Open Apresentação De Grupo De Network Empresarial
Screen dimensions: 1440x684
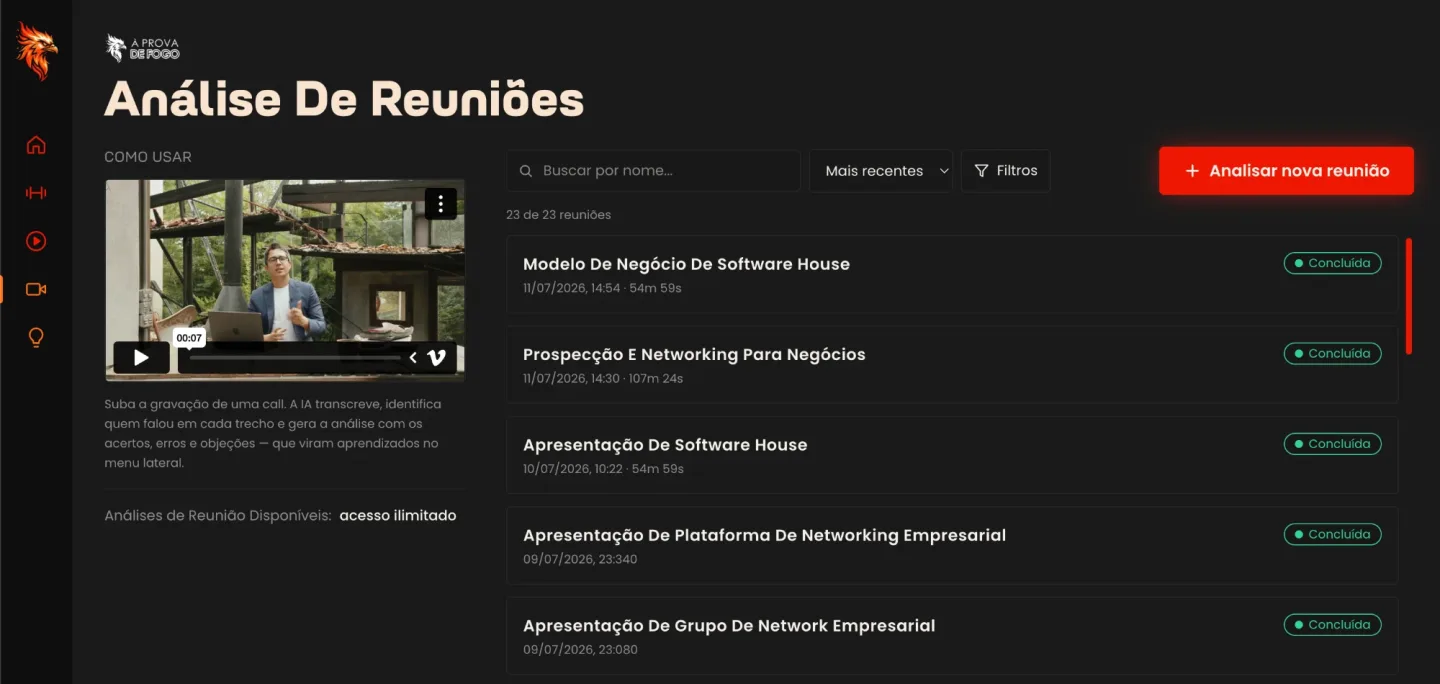[x=952, y=636]
